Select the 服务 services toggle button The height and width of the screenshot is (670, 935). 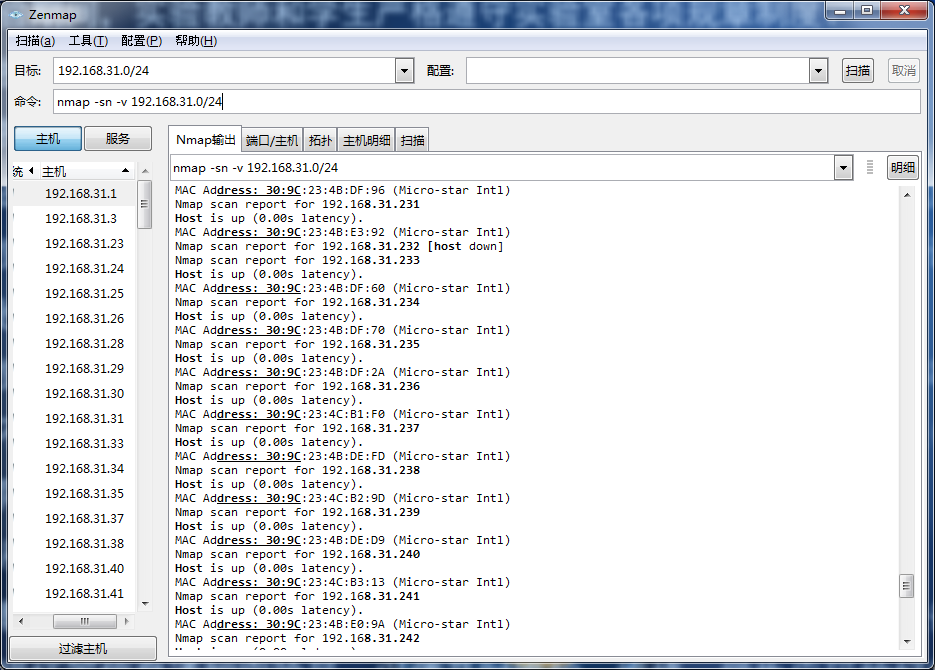pos(117,139)
